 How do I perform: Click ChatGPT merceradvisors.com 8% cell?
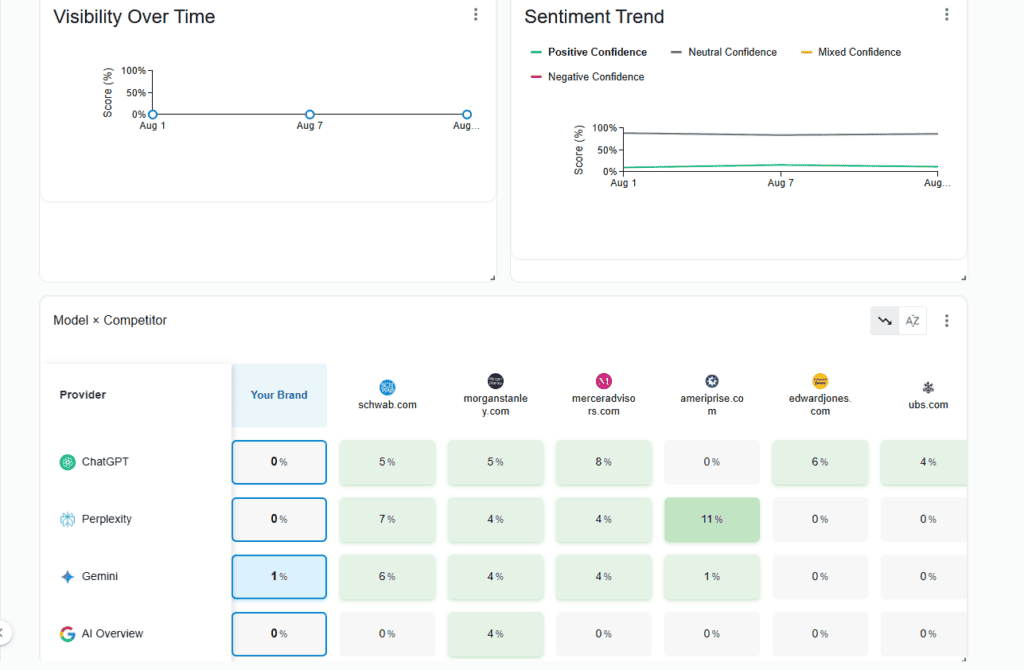pos(603,462)
